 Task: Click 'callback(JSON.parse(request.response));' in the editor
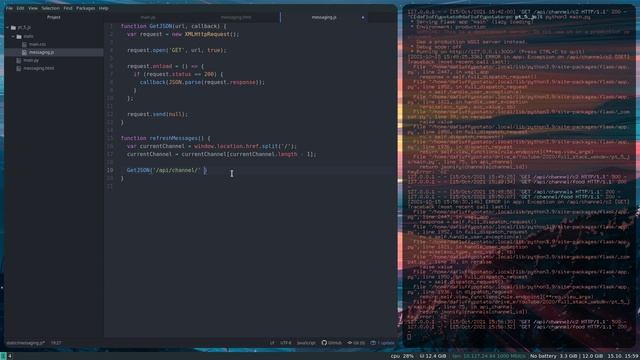pos(202,82)
